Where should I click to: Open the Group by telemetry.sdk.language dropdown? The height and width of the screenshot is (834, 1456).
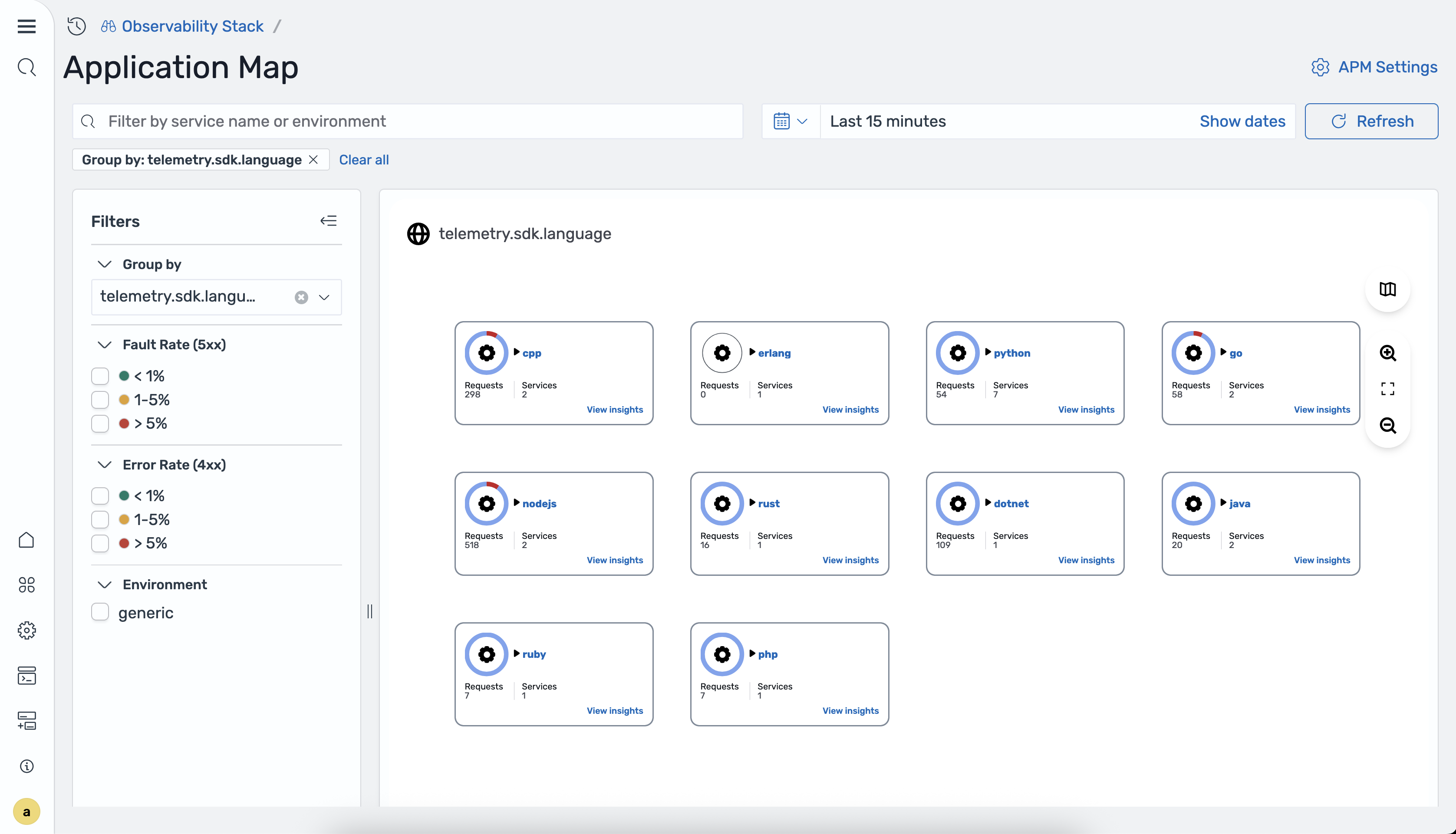(324, 297)
